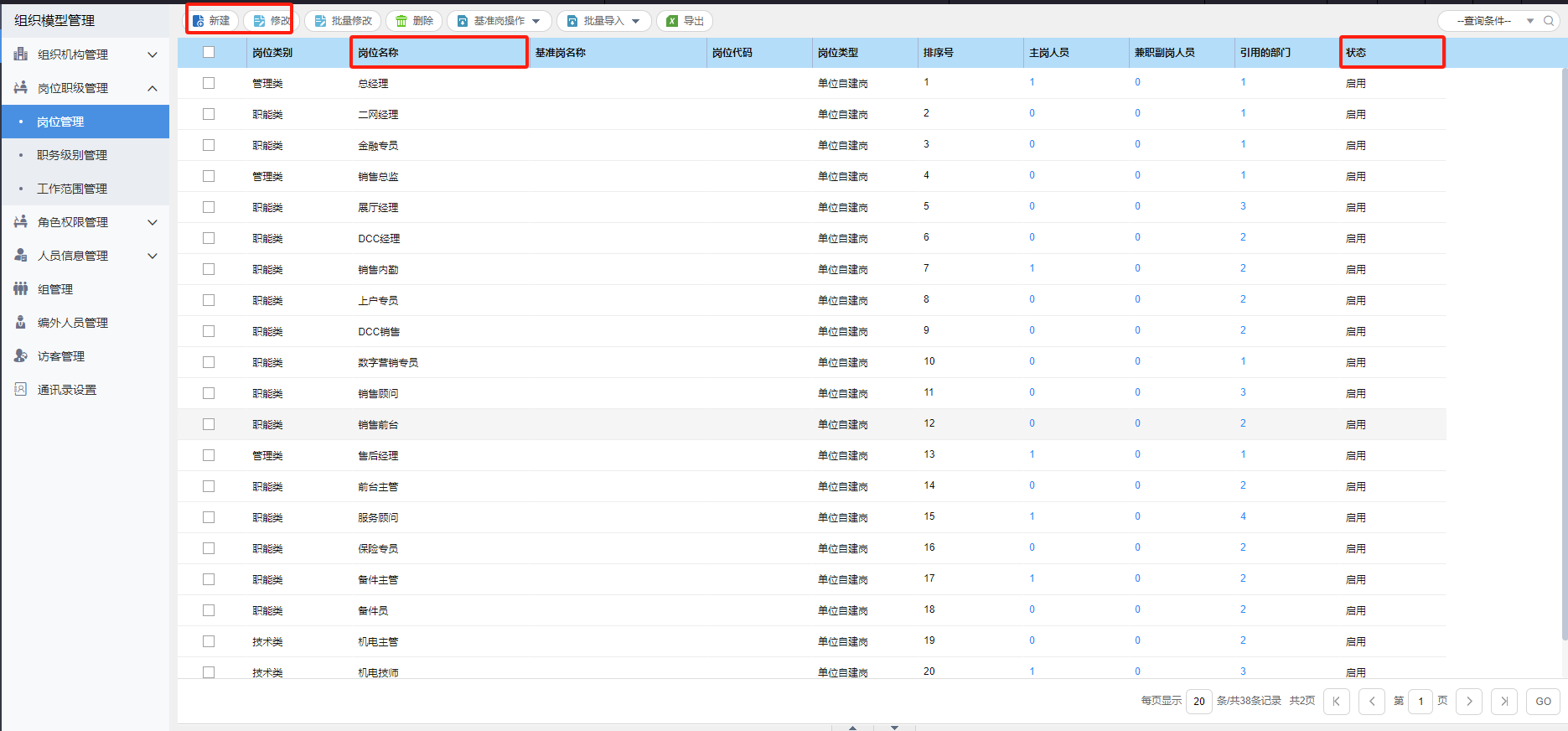Select the 销售前台 row checkbox
Screen dimensions: 1568x731
click(x=209, y=424)
